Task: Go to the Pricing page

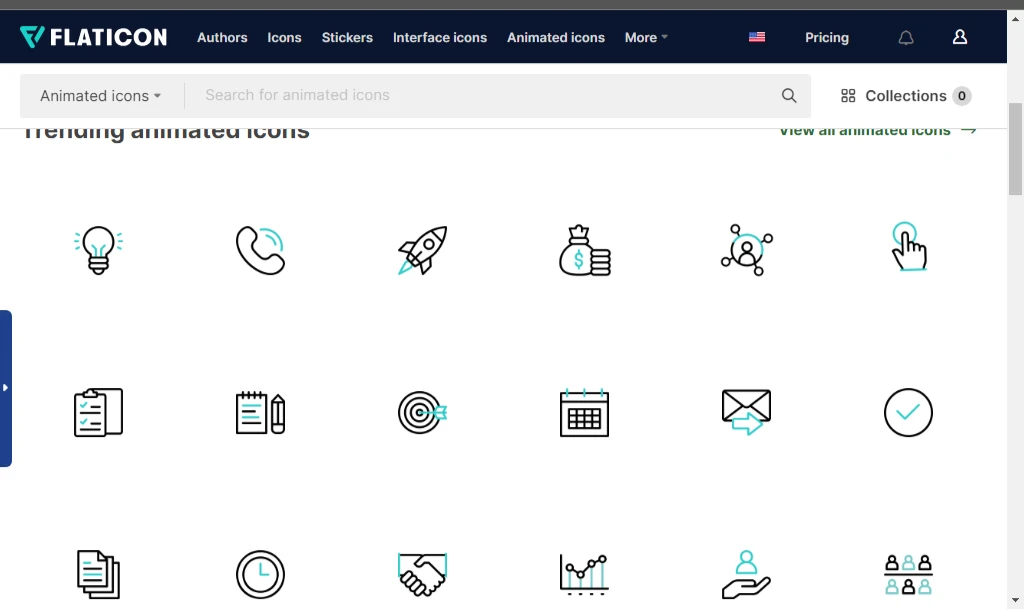Action: [x=827, y=38]
